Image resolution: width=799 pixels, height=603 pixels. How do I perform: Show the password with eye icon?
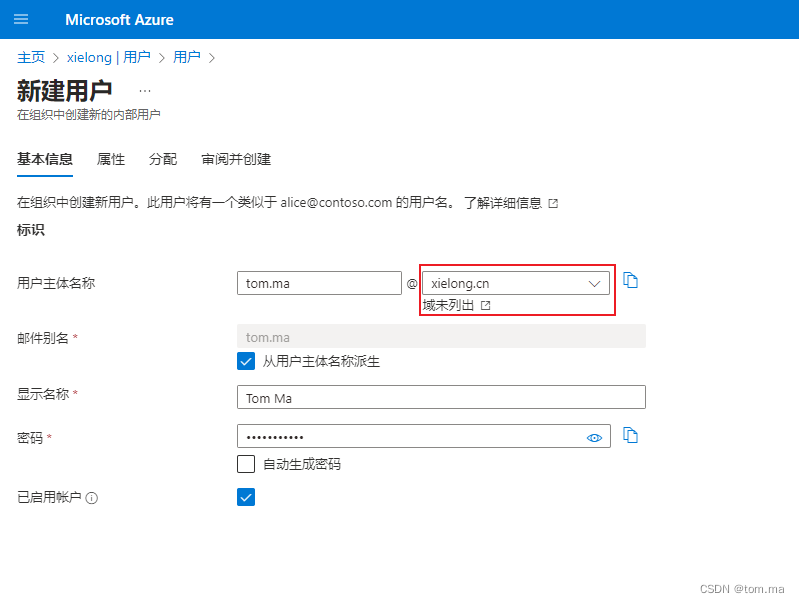point(594,437)
